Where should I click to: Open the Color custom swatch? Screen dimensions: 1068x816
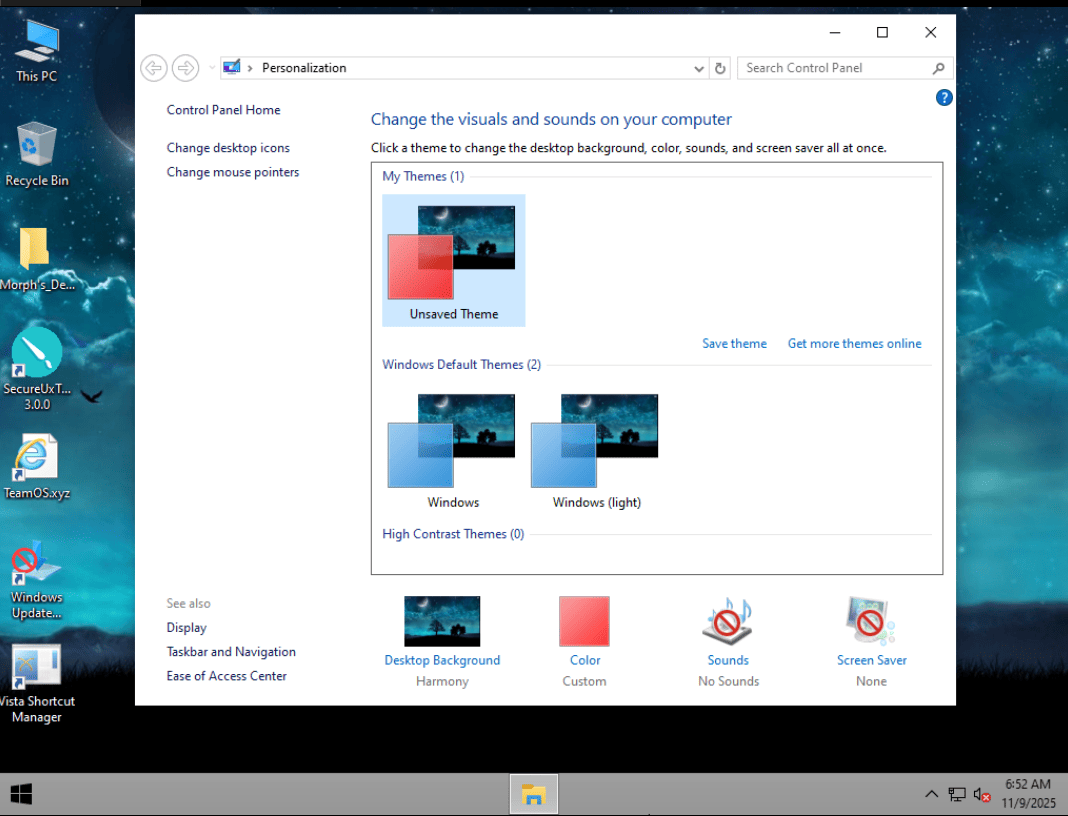coord(584,621)
